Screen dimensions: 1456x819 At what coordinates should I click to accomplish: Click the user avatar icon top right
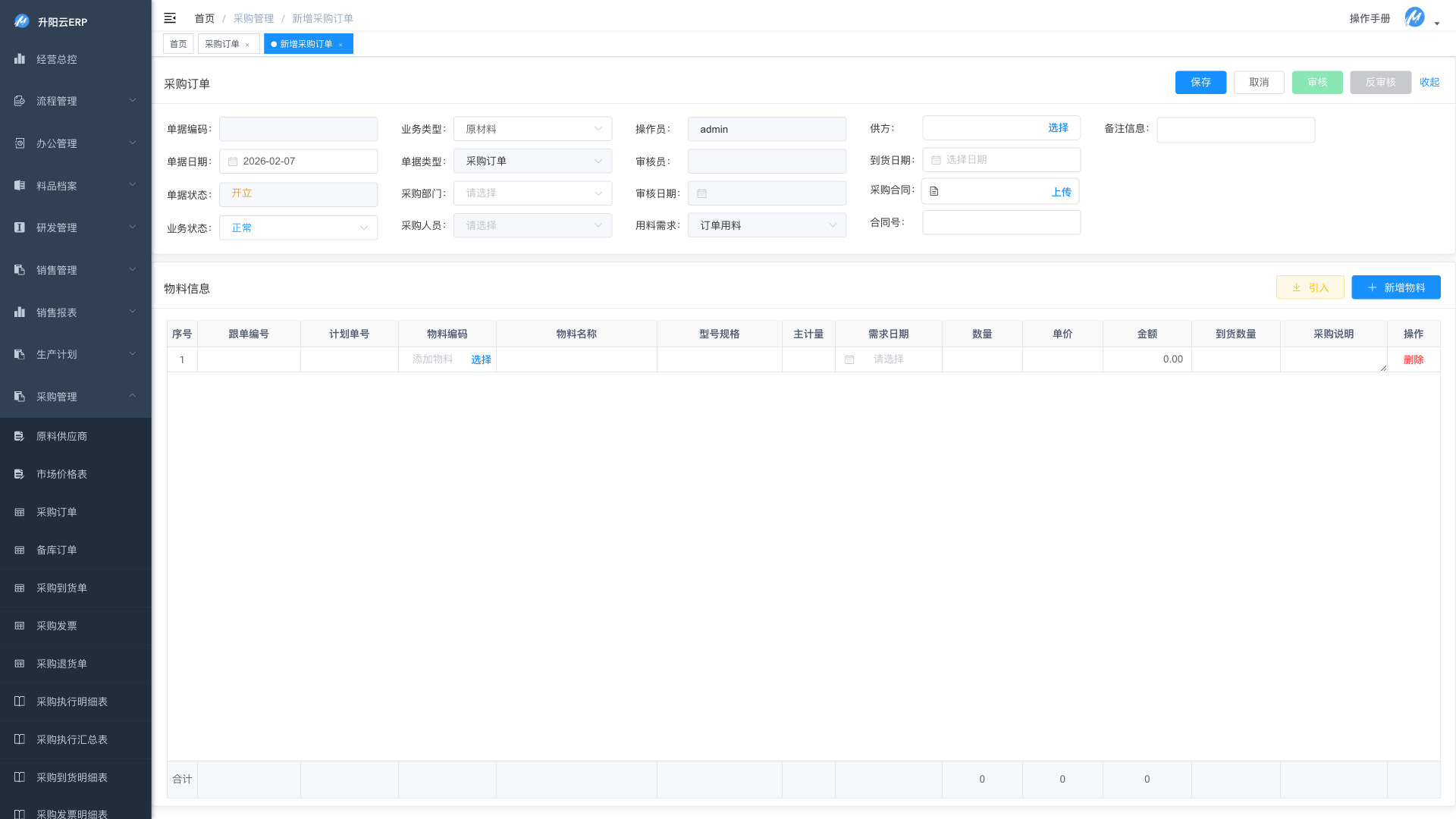[1414, 17]
